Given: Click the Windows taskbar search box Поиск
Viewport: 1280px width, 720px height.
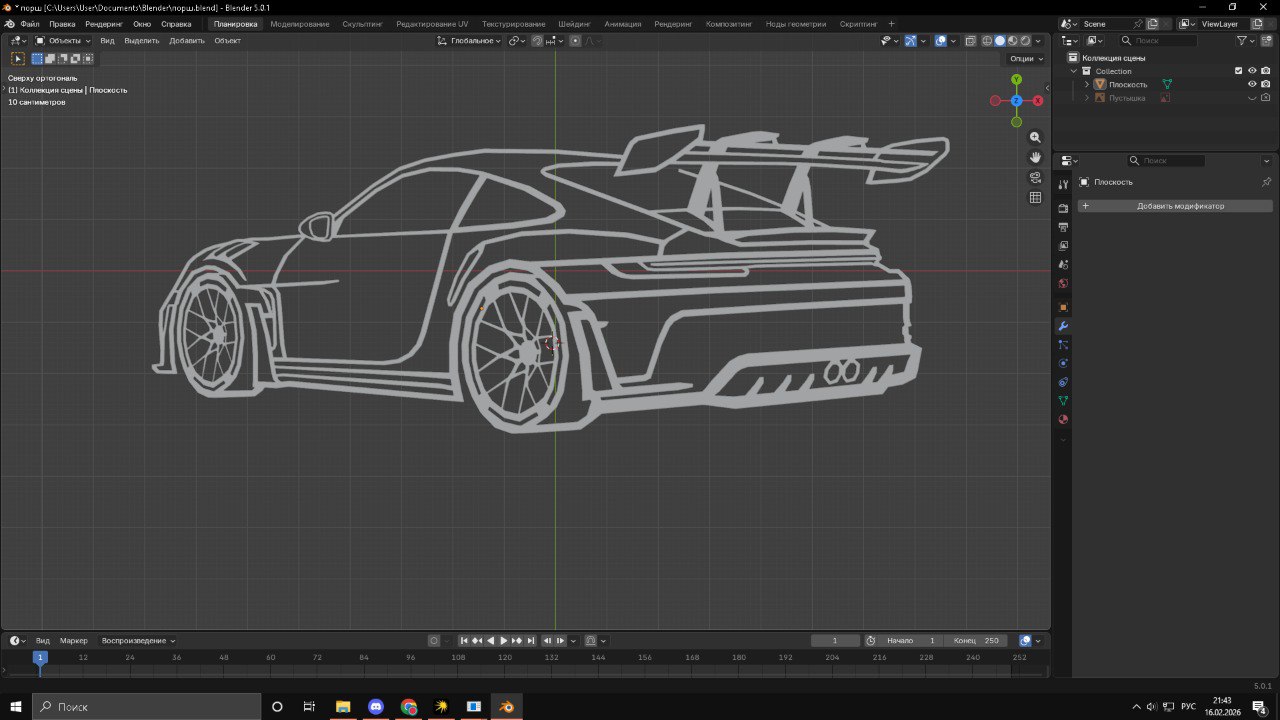Looking at the screenshot, I should click(x=147, y=707).
